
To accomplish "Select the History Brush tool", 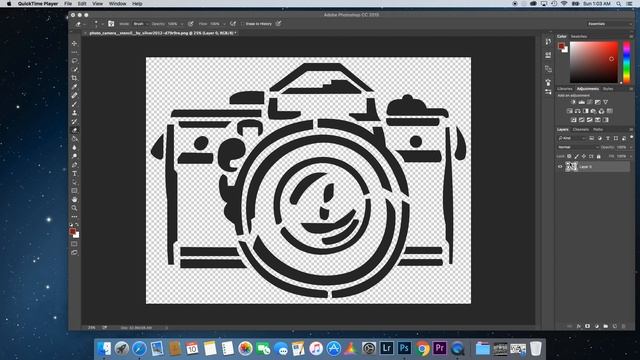I will [74, 122].
